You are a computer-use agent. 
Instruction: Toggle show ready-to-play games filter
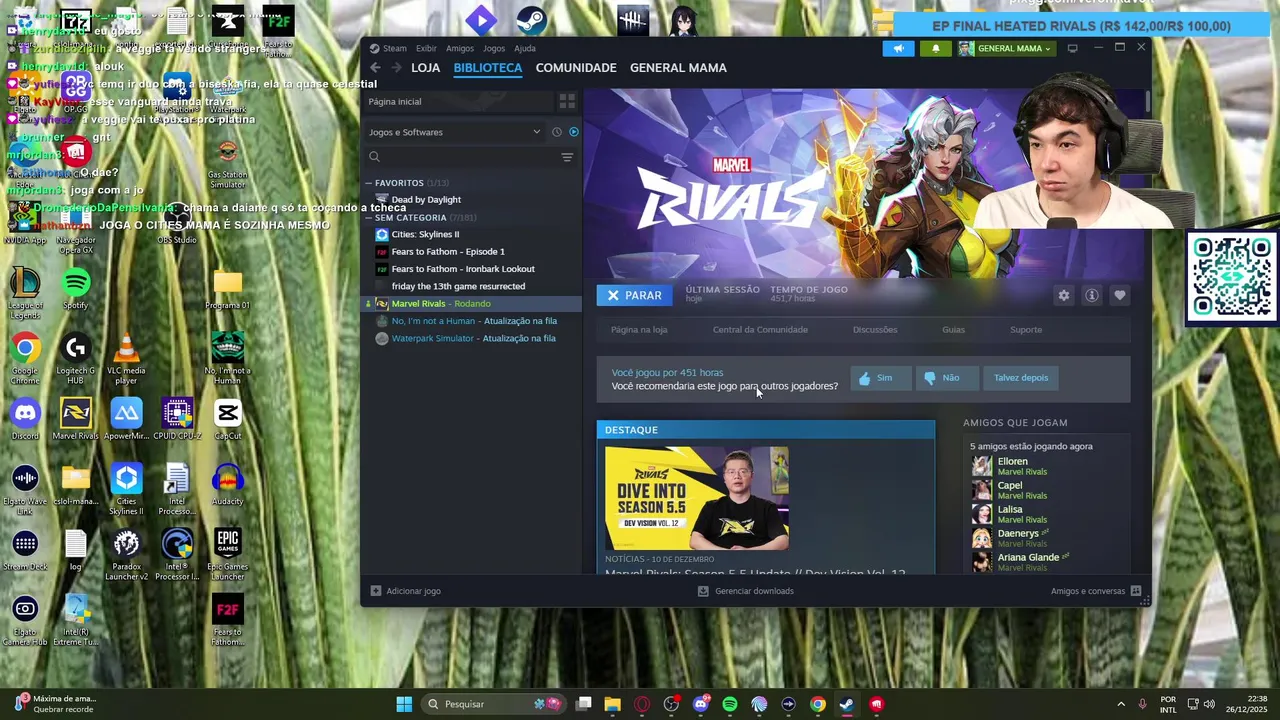[574, 132]
